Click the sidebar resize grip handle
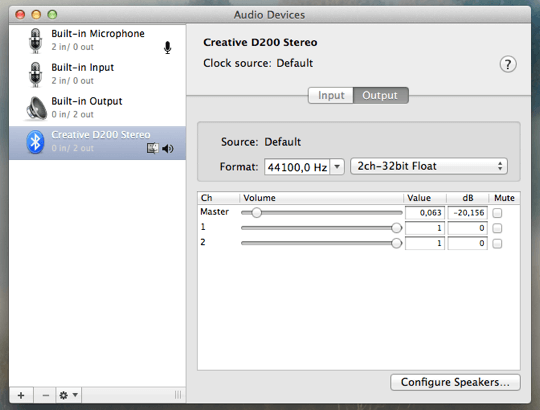Viewport: 540px width, 410px height. pos(178,395)
